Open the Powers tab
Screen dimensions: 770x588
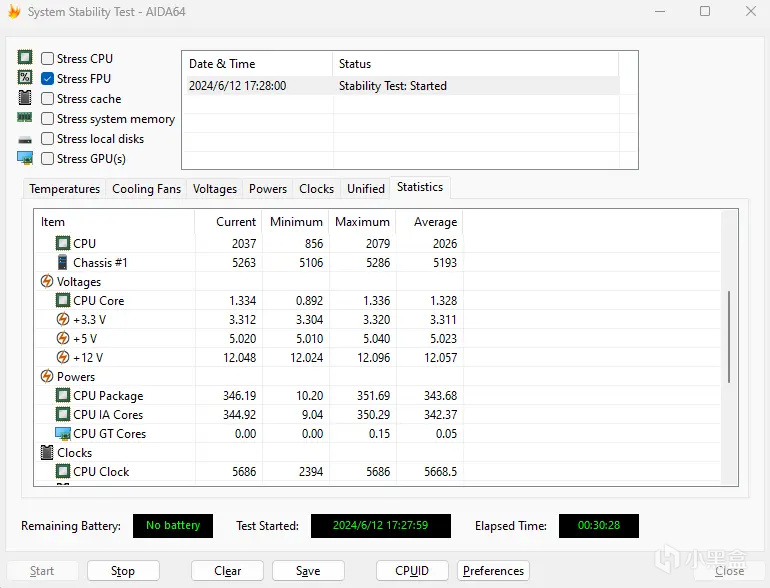[268, 189]
